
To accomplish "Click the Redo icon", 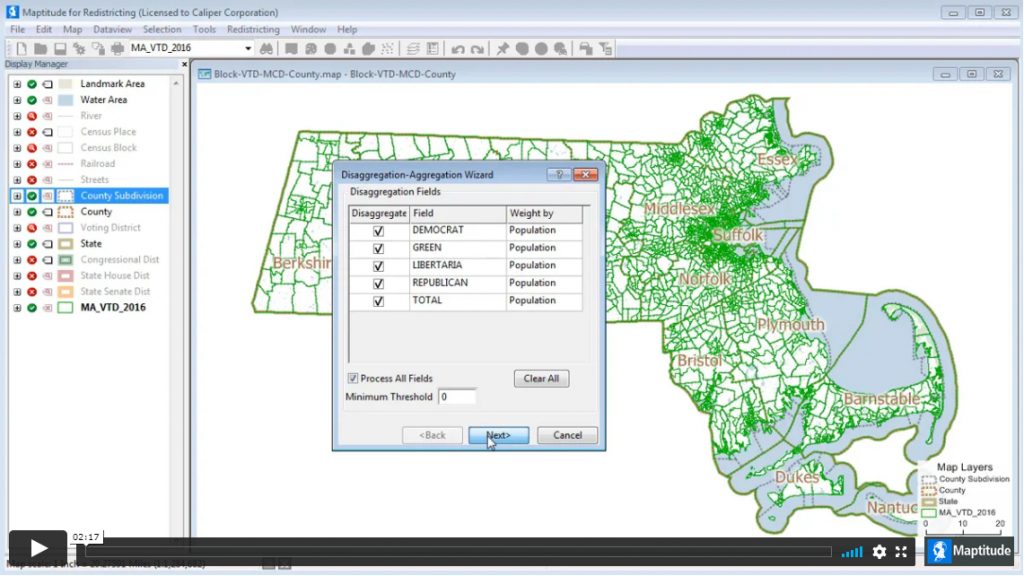I will (477, 48).
